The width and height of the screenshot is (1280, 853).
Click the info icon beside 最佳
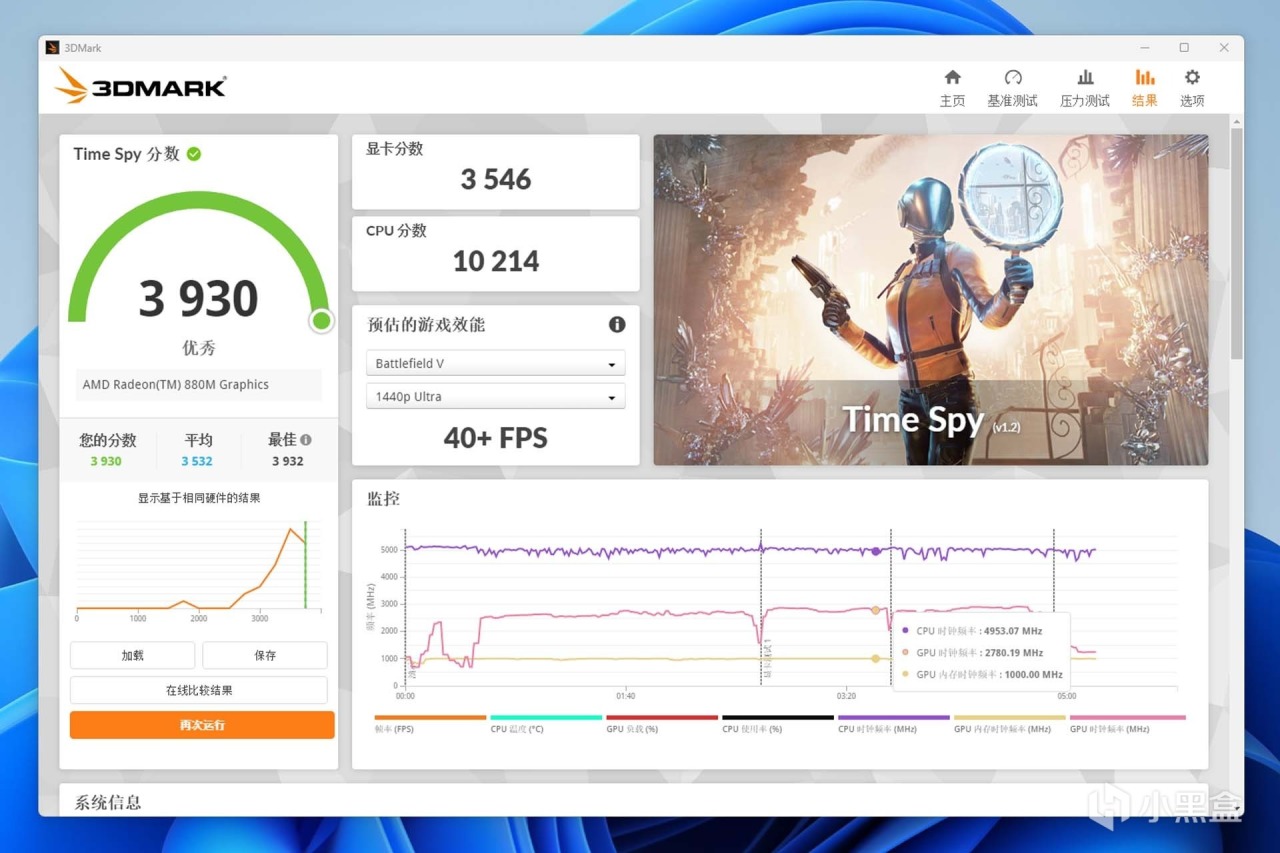tap(306, 439)
